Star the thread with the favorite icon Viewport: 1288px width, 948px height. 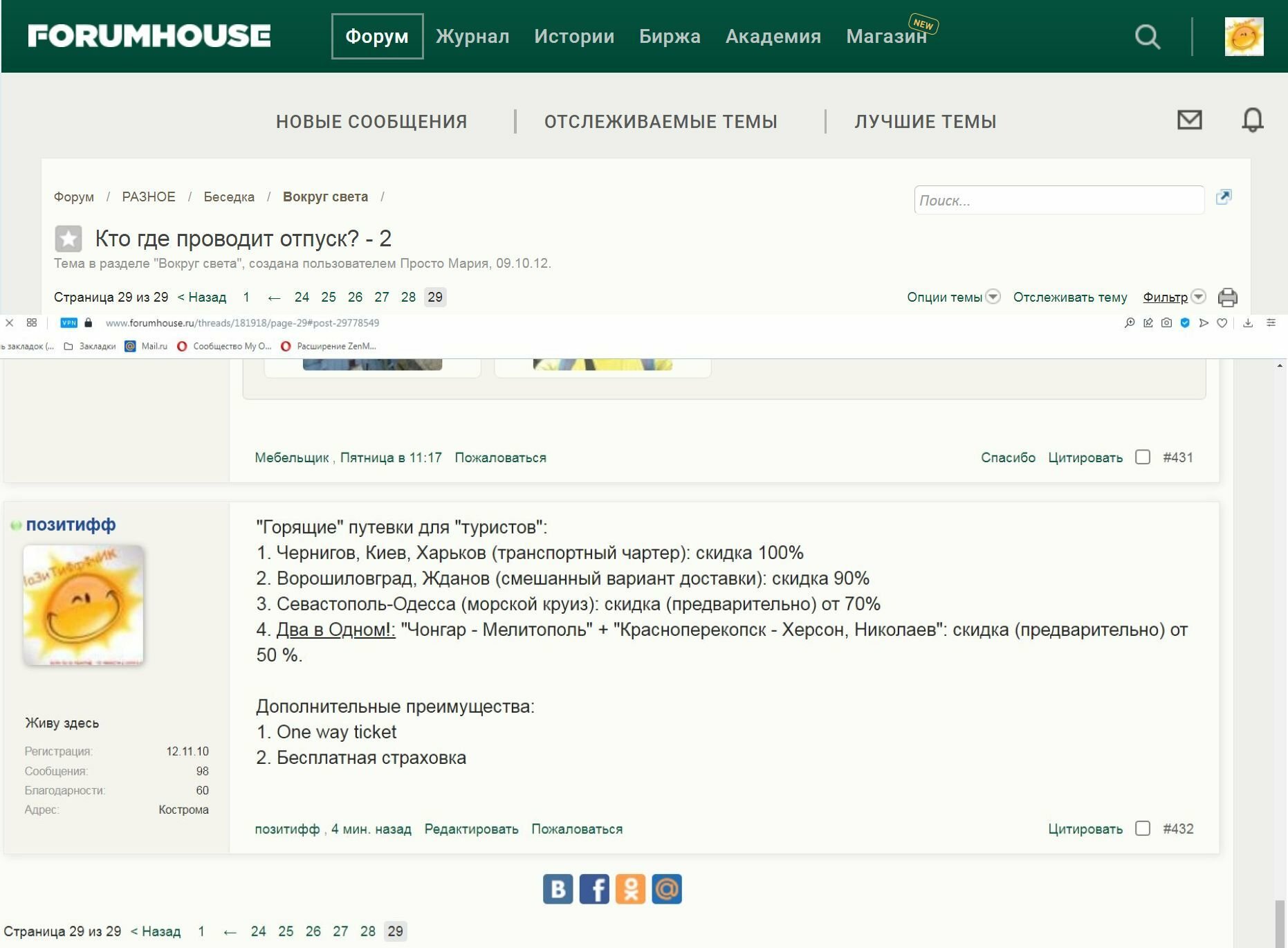68,239
